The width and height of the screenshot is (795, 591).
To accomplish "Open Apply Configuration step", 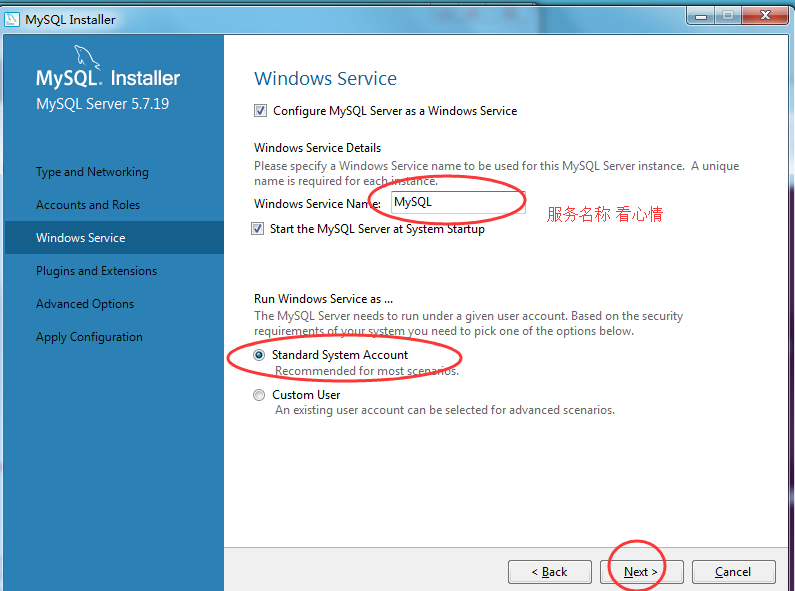I will pos(89,337).
